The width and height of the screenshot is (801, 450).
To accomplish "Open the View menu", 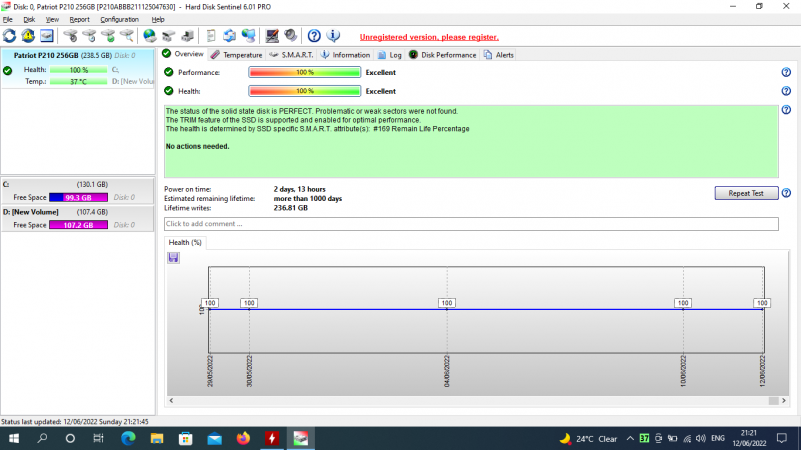I will pos(52,19).
